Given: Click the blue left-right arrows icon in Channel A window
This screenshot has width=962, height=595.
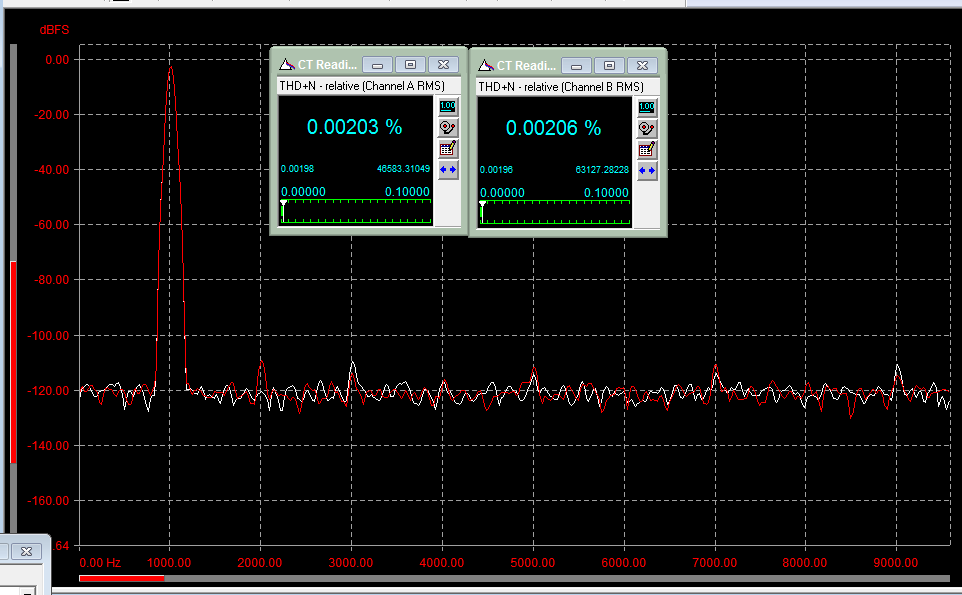Looking at the screenshot, I should coord(448,170).
